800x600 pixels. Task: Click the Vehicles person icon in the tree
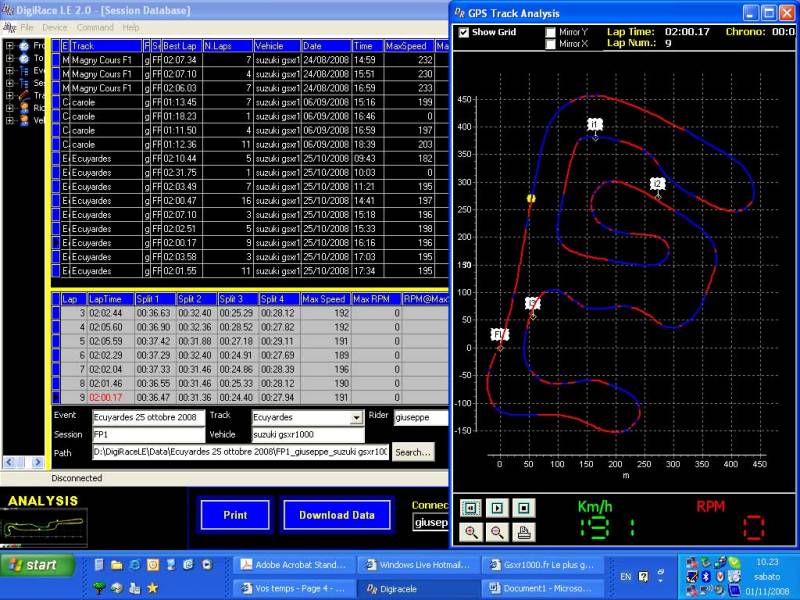coord(24,121)
